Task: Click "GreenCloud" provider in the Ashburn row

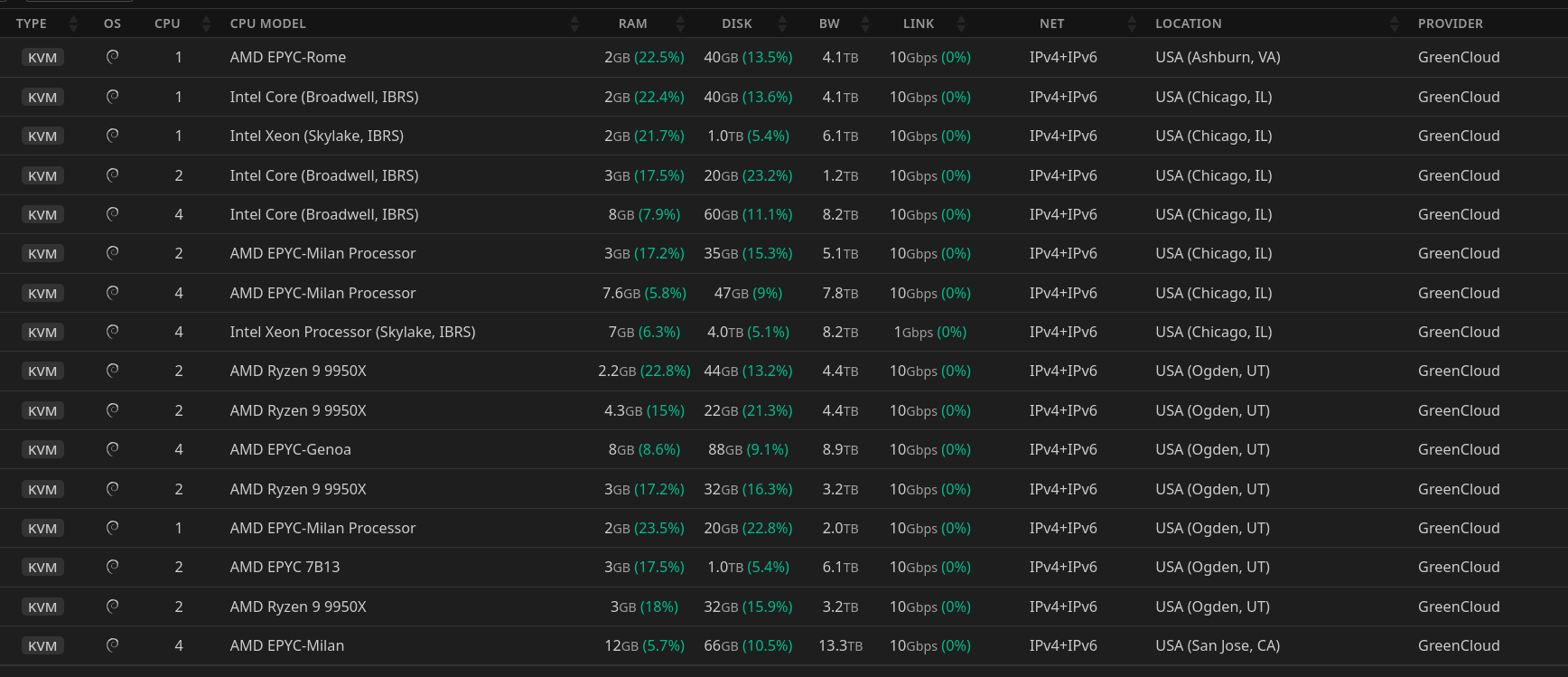Action: [1459, 57]
